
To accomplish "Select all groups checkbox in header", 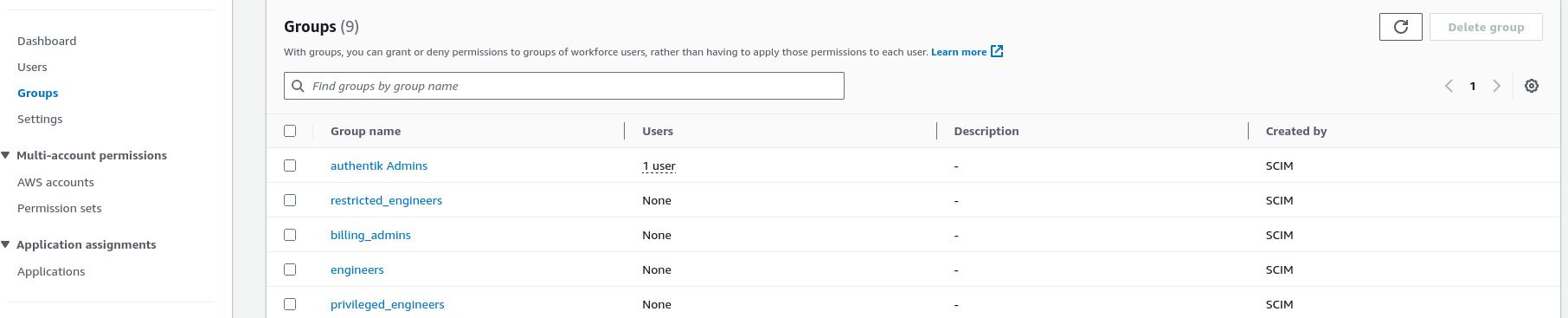I will (x=290, y=131).
